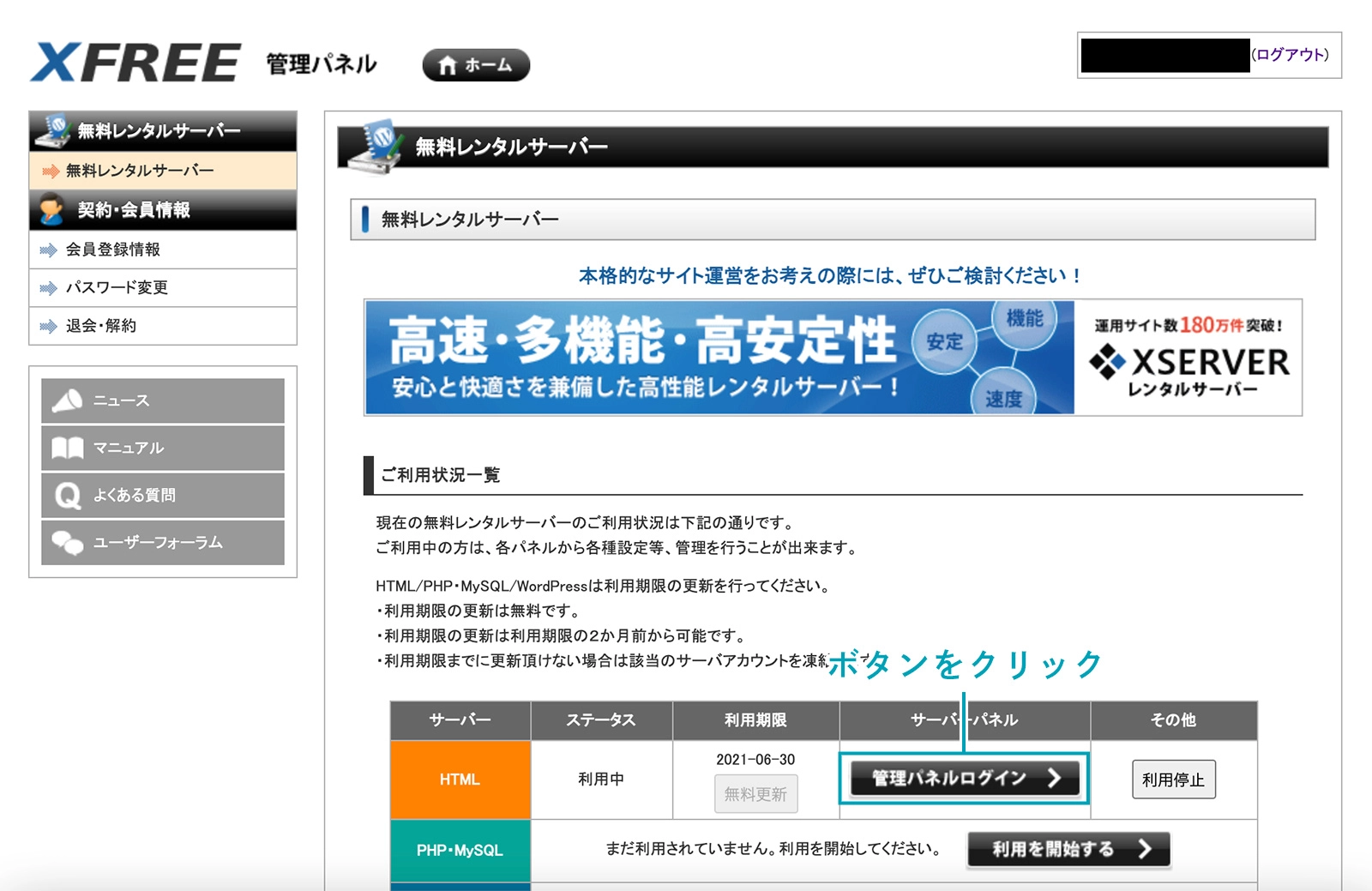Click the その他 column header

(x=1173, y=720)
